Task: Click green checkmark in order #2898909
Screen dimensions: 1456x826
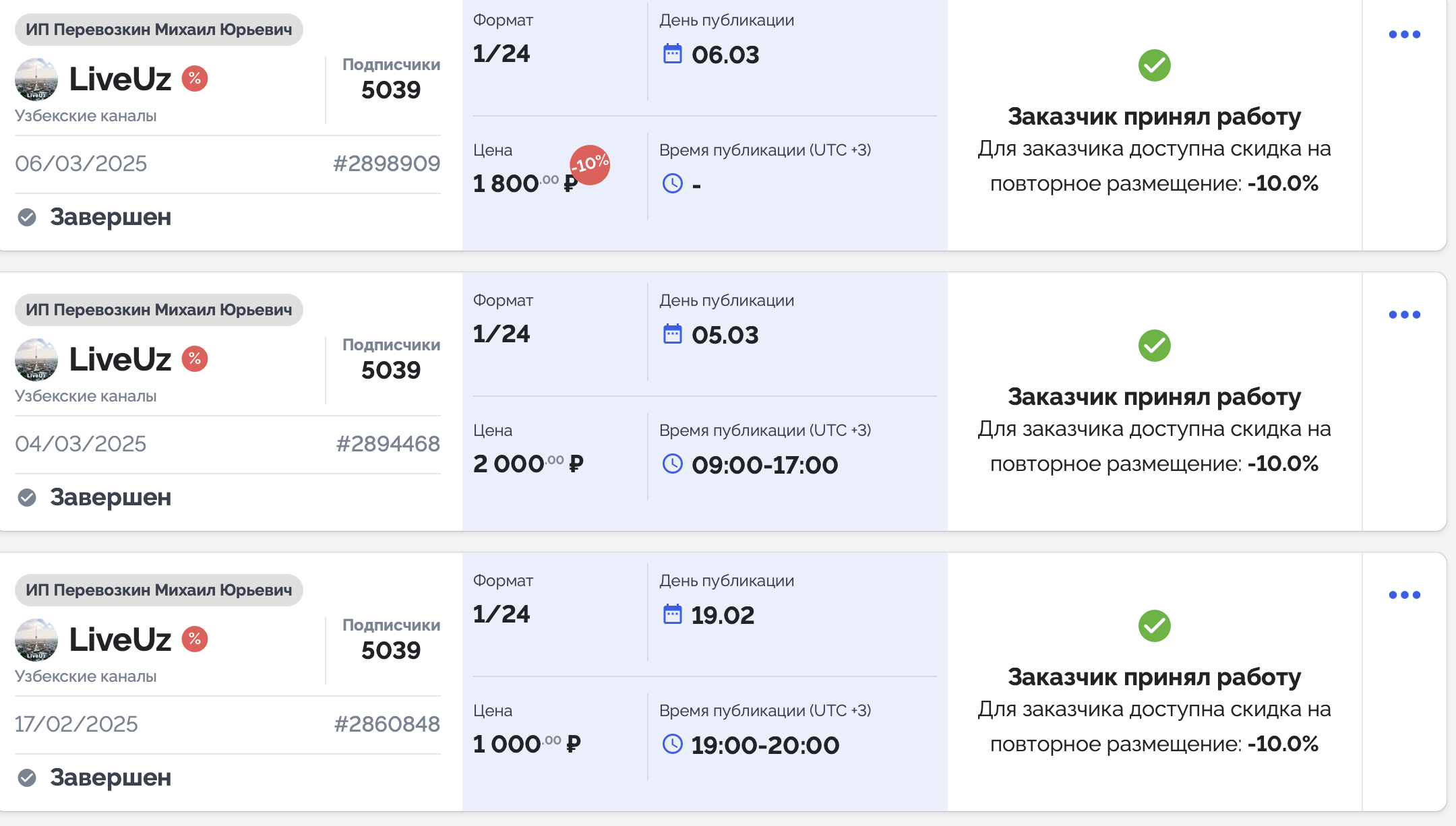Action: point(1154,65)
